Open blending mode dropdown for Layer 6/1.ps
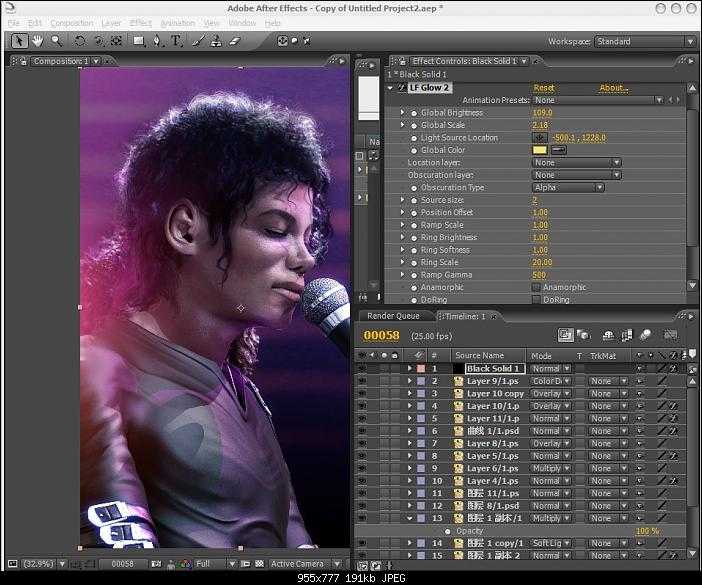 point(551,468)
